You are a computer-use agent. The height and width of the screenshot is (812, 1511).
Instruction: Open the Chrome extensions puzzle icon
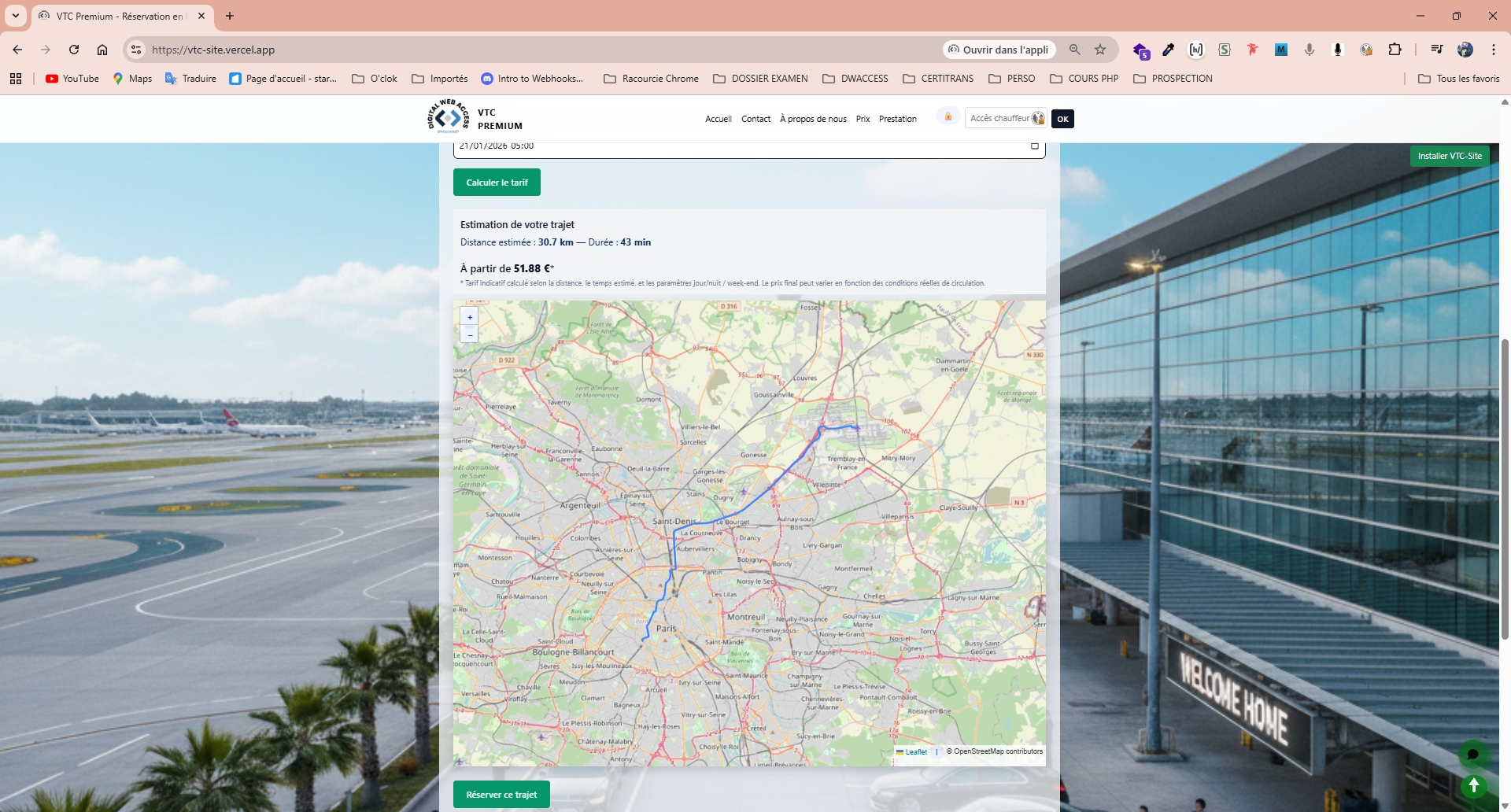tap(1395, 49)
